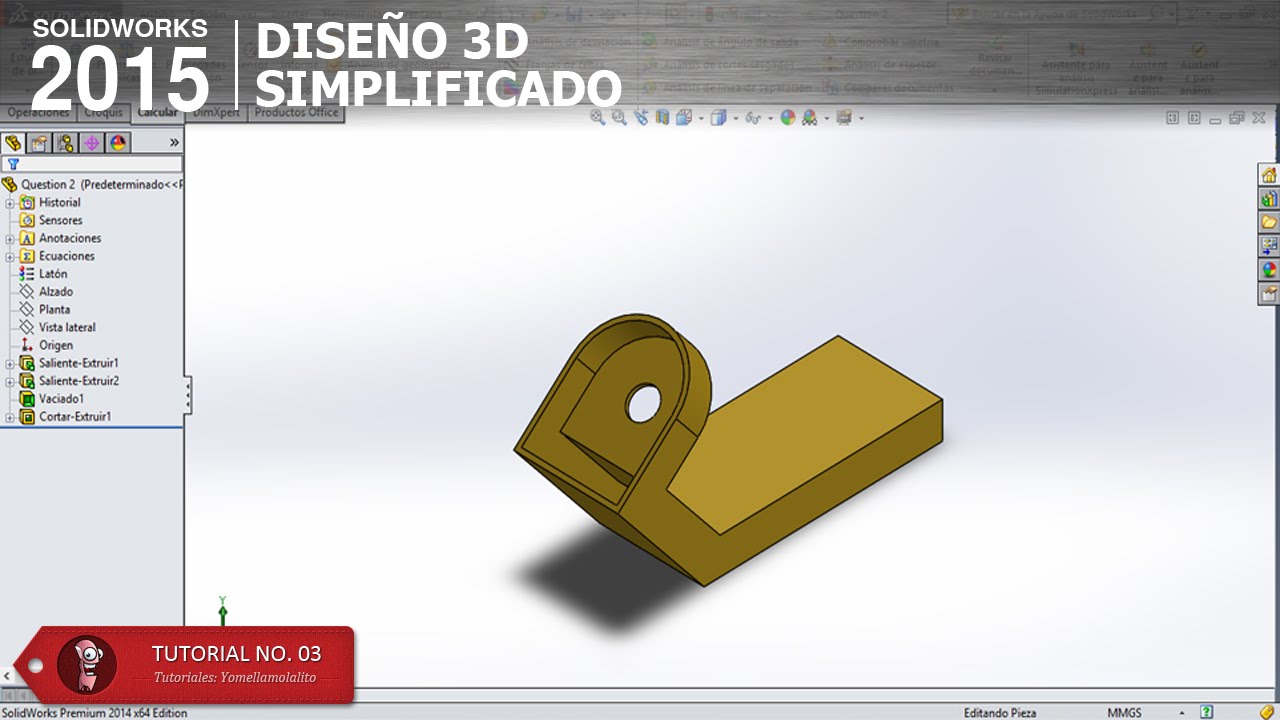1280x720 pixels.
Task: Open Appearances and Scenes task pane icon
Action: 1269,270
